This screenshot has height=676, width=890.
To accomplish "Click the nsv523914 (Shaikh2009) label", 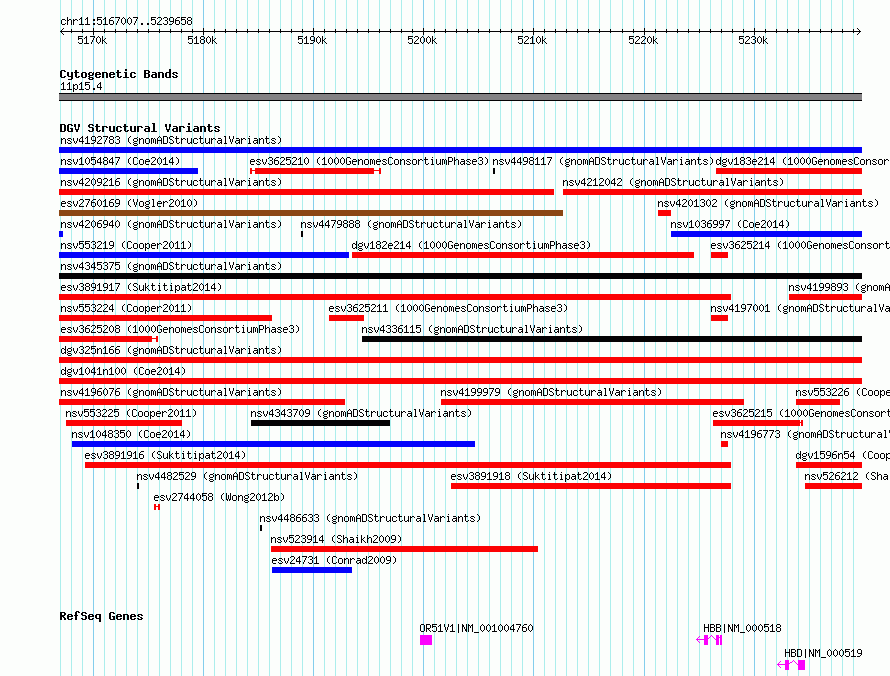I will tap(336, 539).
